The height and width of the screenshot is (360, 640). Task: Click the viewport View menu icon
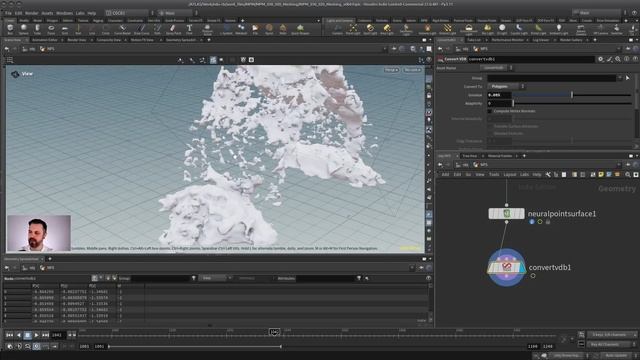(x=15, y=74)
